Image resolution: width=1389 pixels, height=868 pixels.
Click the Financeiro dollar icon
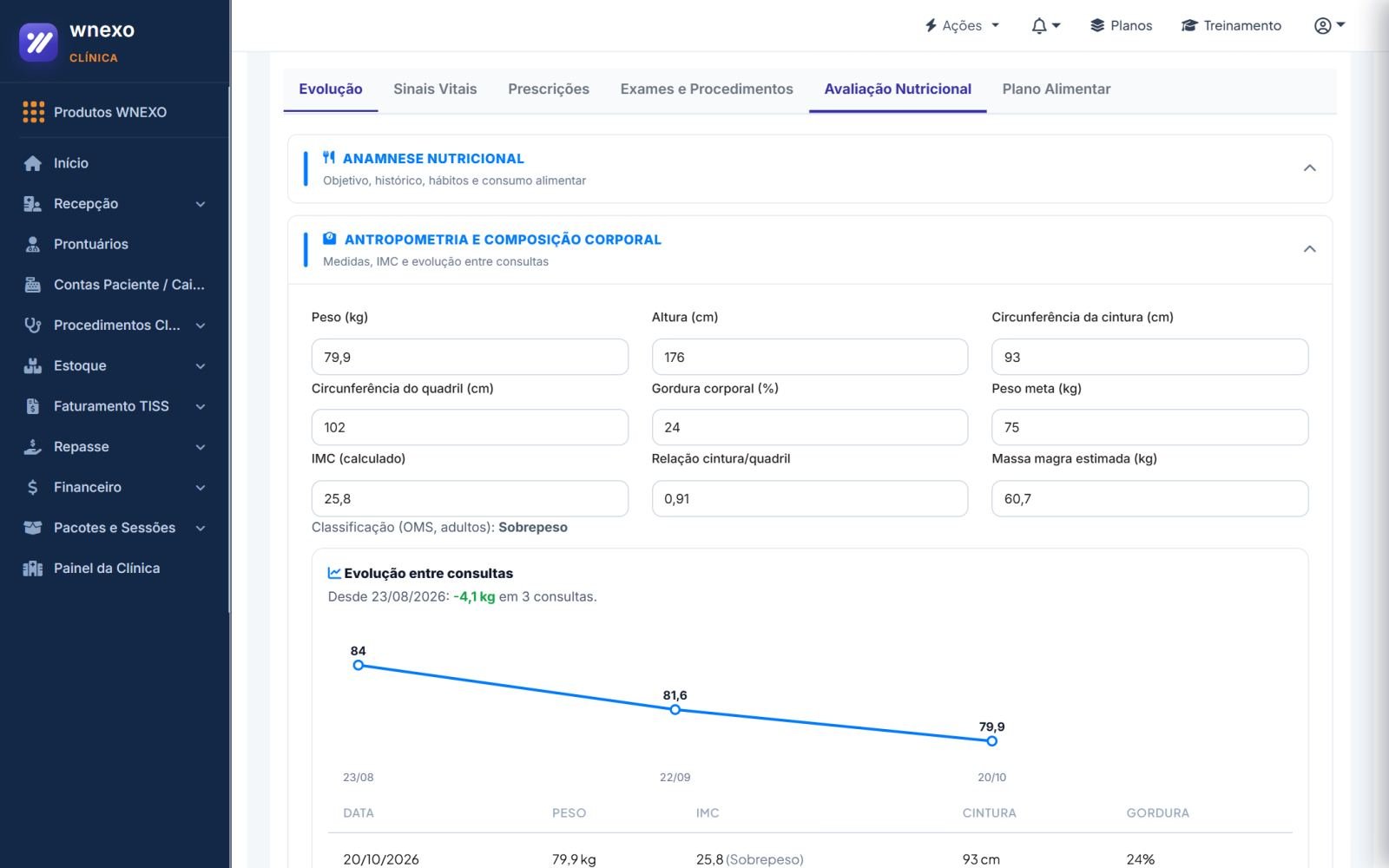click(x=33, y=487)
